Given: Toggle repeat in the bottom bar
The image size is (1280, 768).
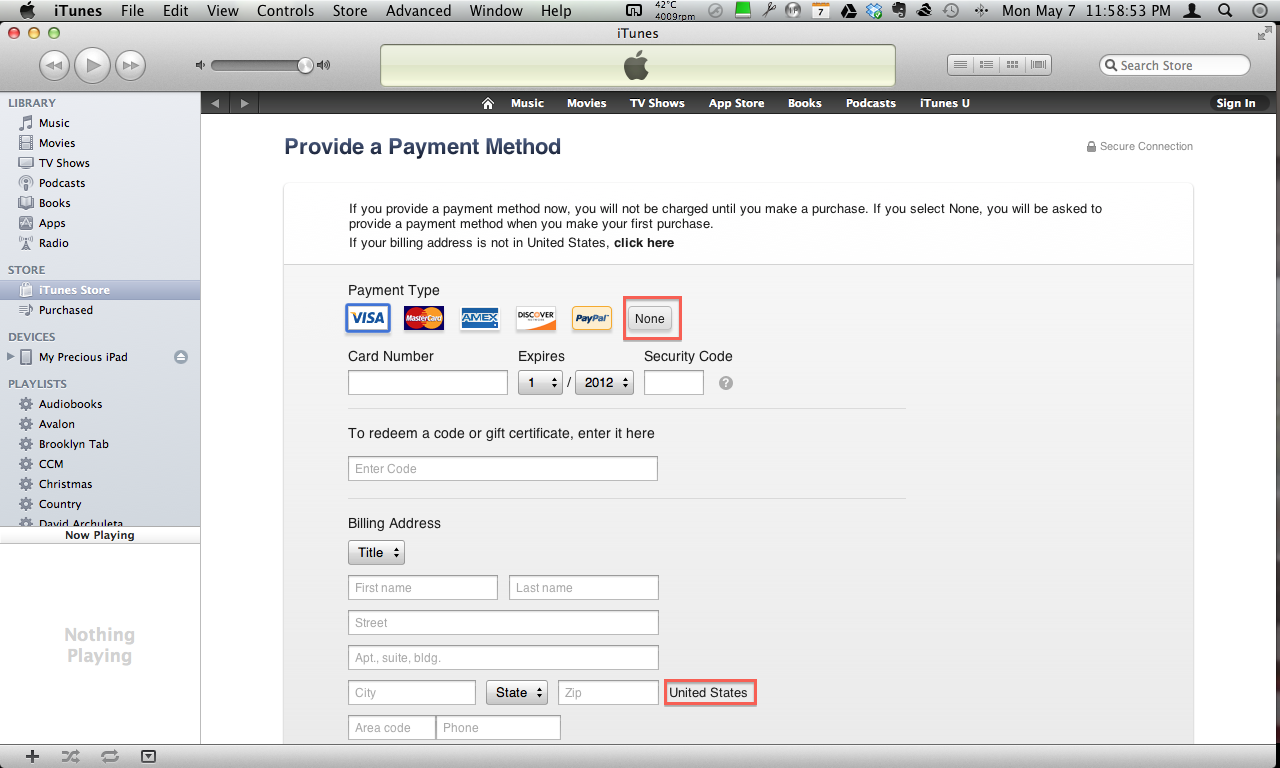Looking at the screenshot, I should click(x=109, y=756).
